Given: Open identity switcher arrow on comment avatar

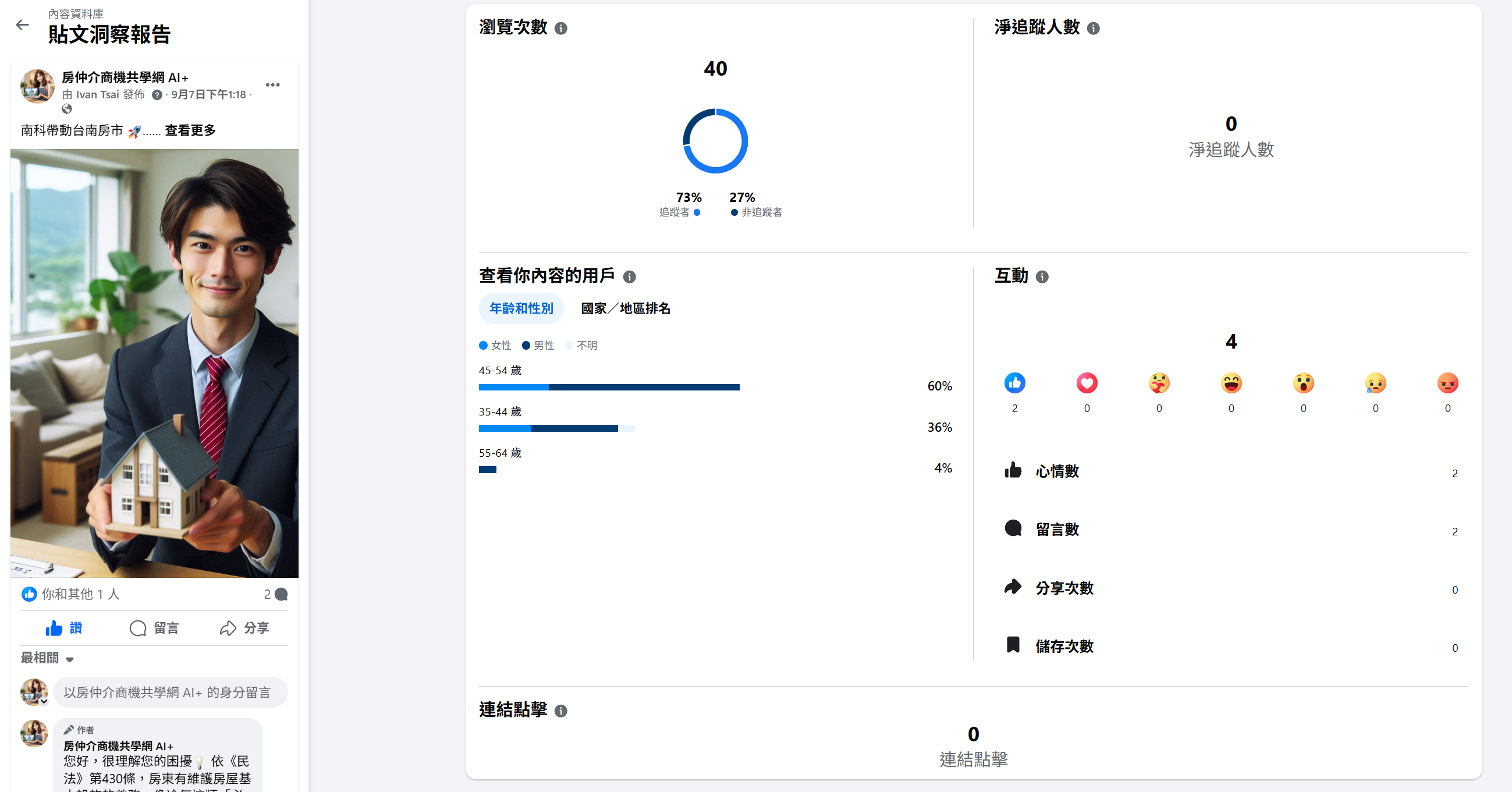Looking at the screenshot, I should (44, 702).
